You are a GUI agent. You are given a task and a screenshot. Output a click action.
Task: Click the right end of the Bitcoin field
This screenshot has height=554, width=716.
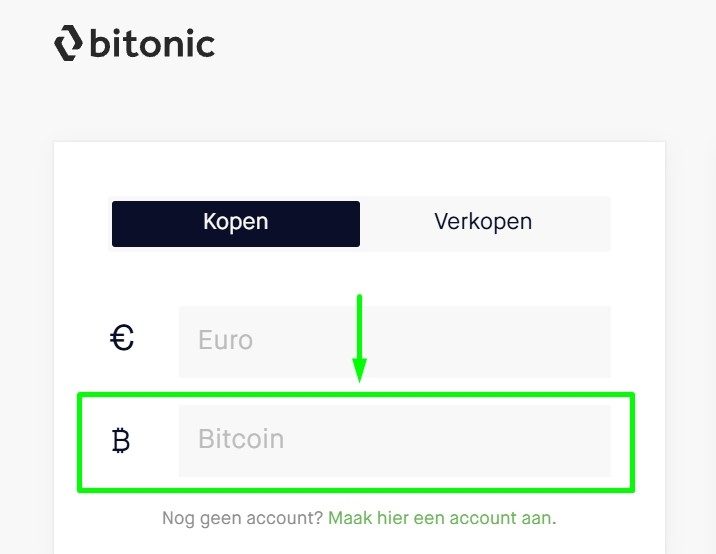point(590,440)
